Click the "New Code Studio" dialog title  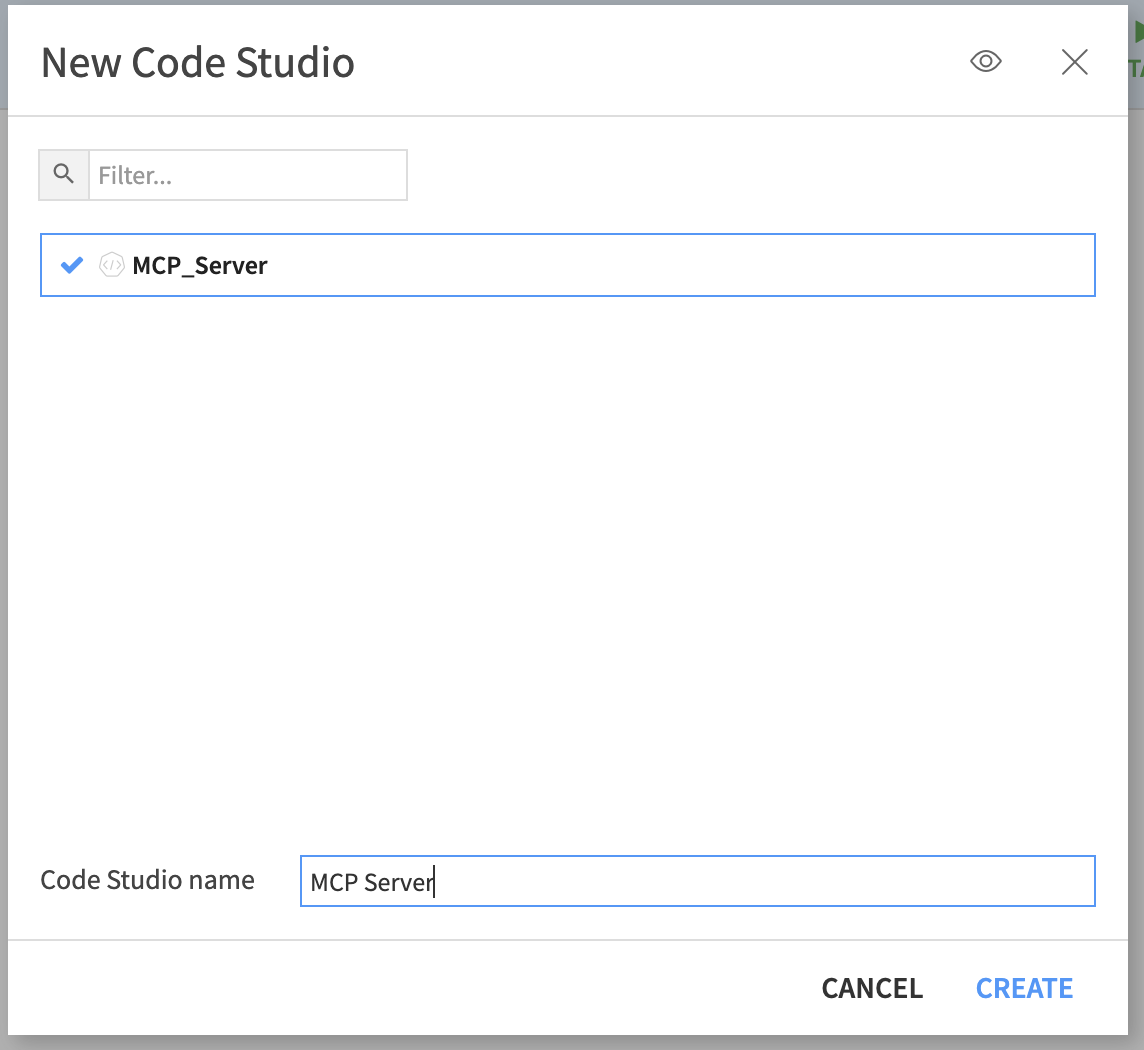197,63
